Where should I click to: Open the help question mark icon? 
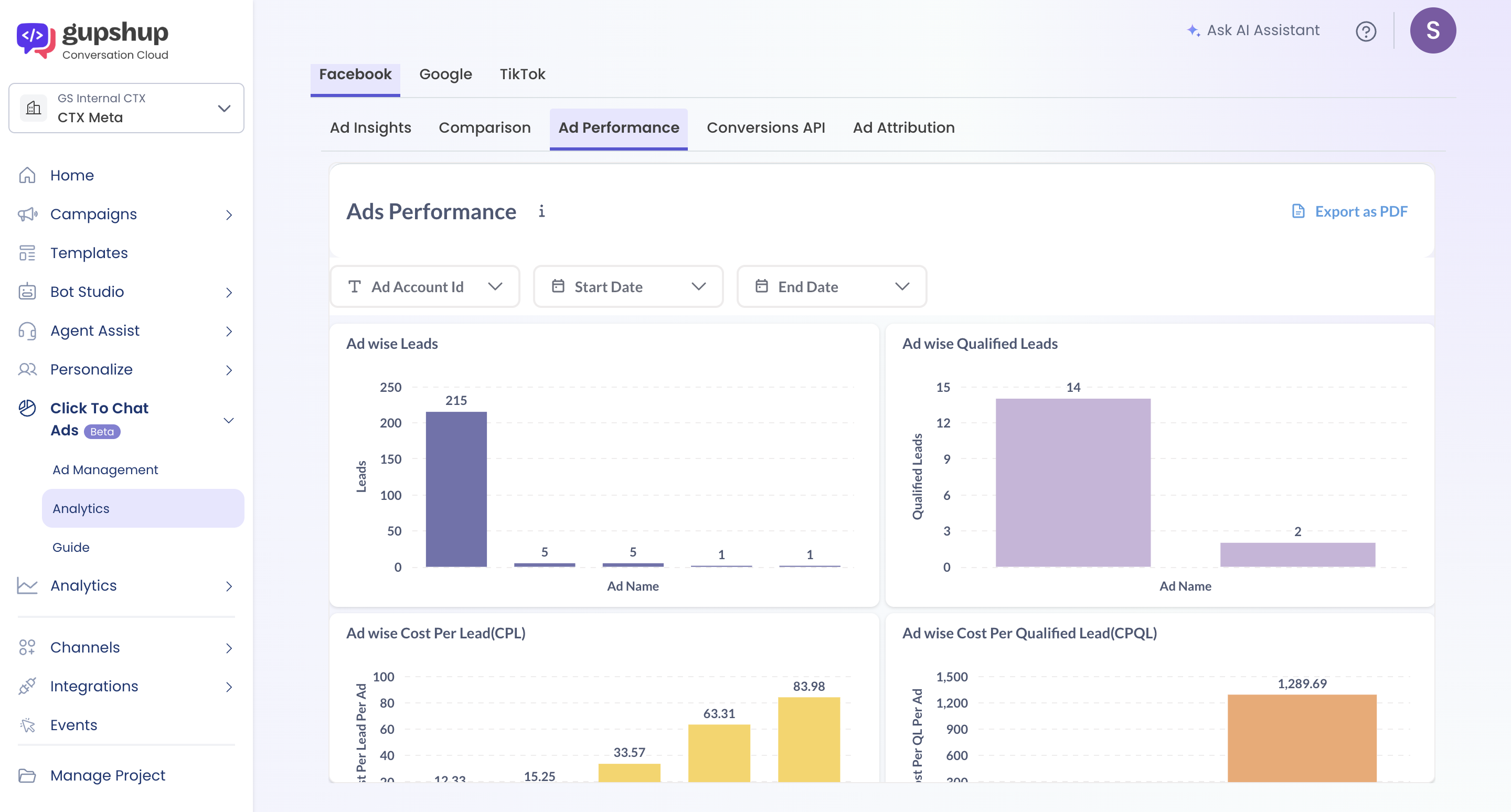click(x=1366, y=31)
